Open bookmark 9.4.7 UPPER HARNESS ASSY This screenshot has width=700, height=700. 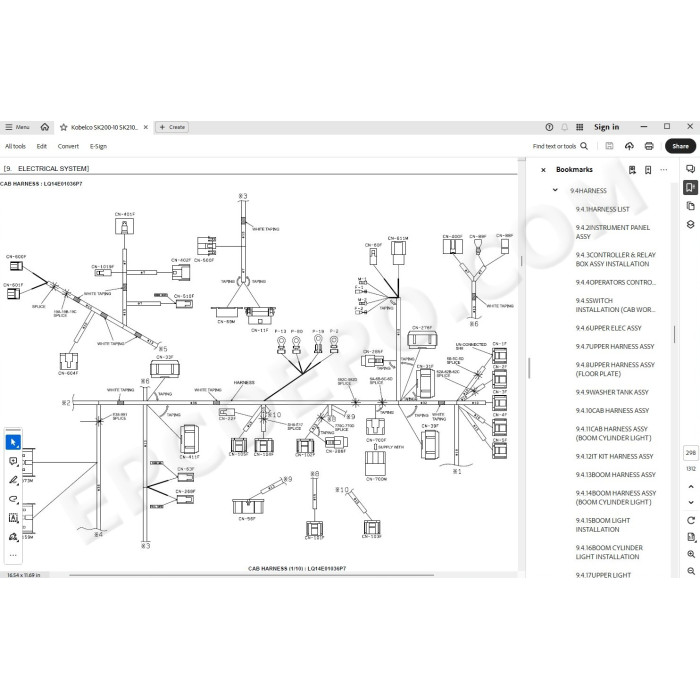click(615, 346)
